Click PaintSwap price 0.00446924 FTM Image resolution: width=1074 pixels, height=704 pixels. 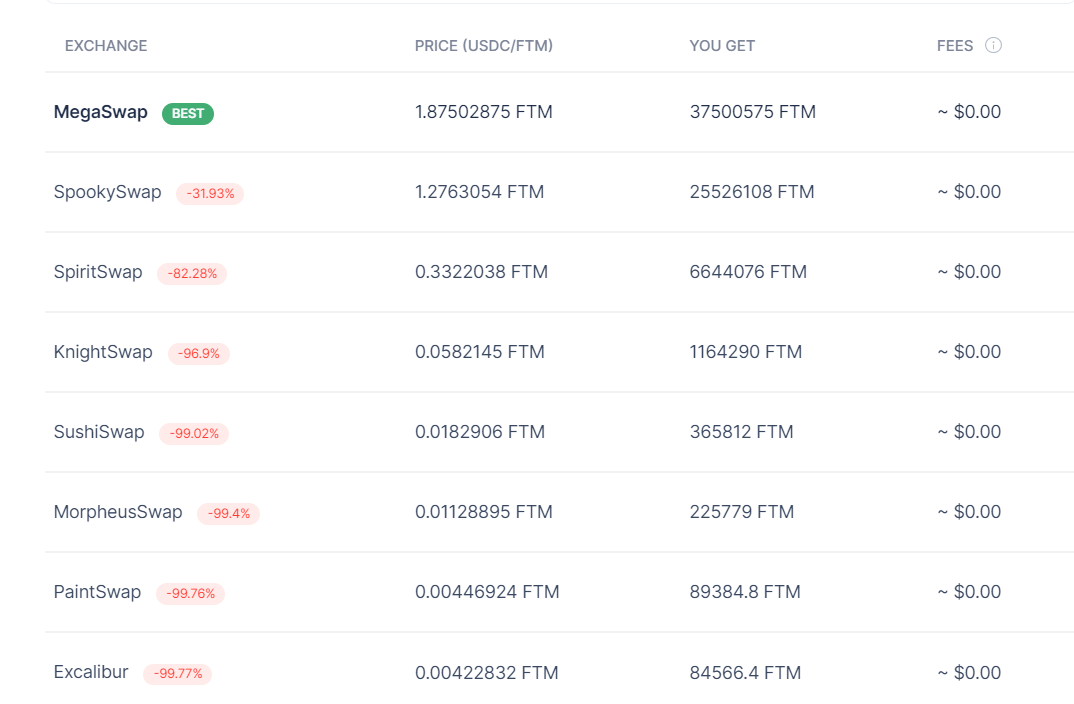pyautogui.click(x=487, y=592)
